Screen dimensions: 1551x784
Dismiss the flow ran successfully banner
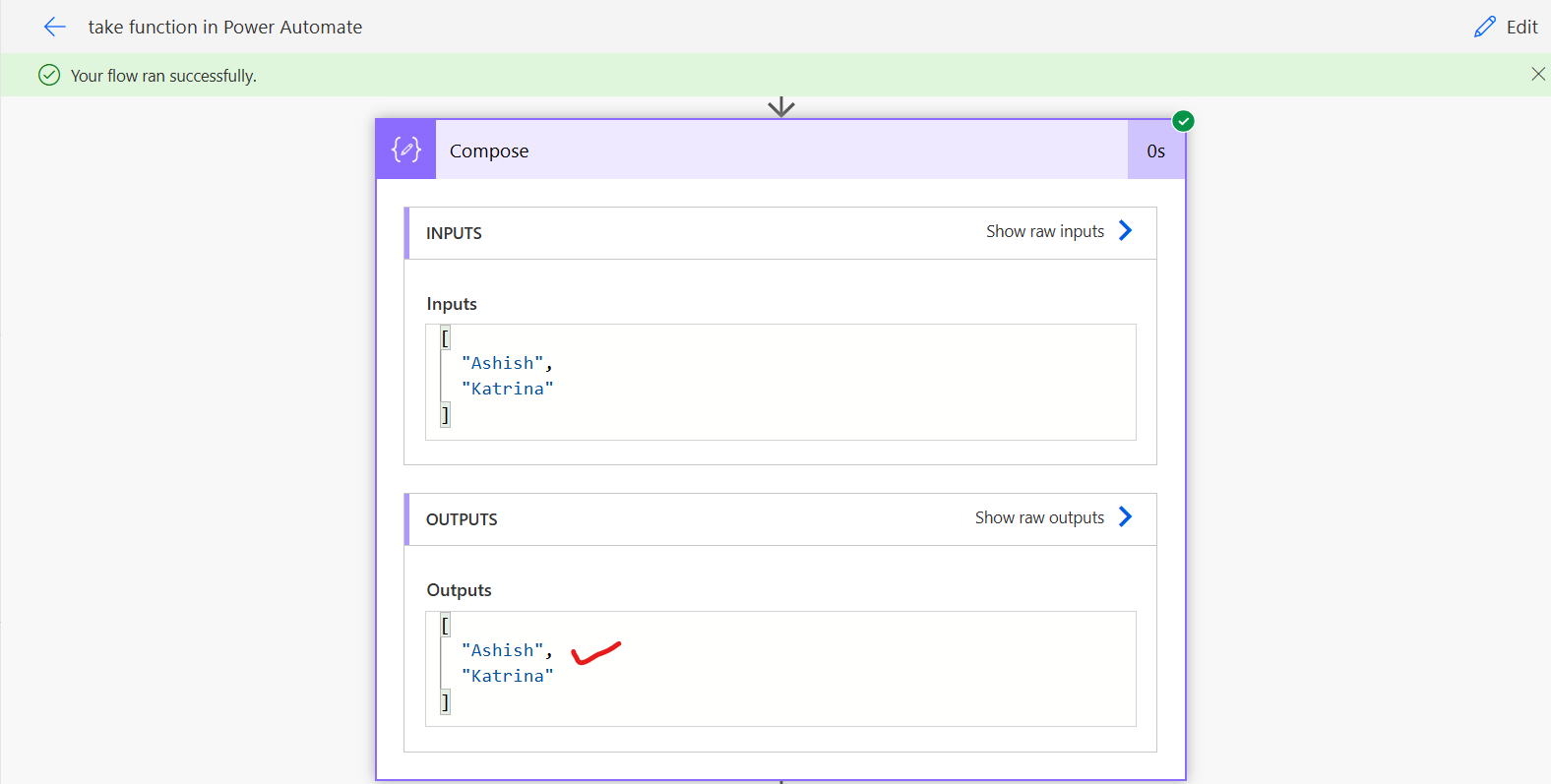(1537, 75)
